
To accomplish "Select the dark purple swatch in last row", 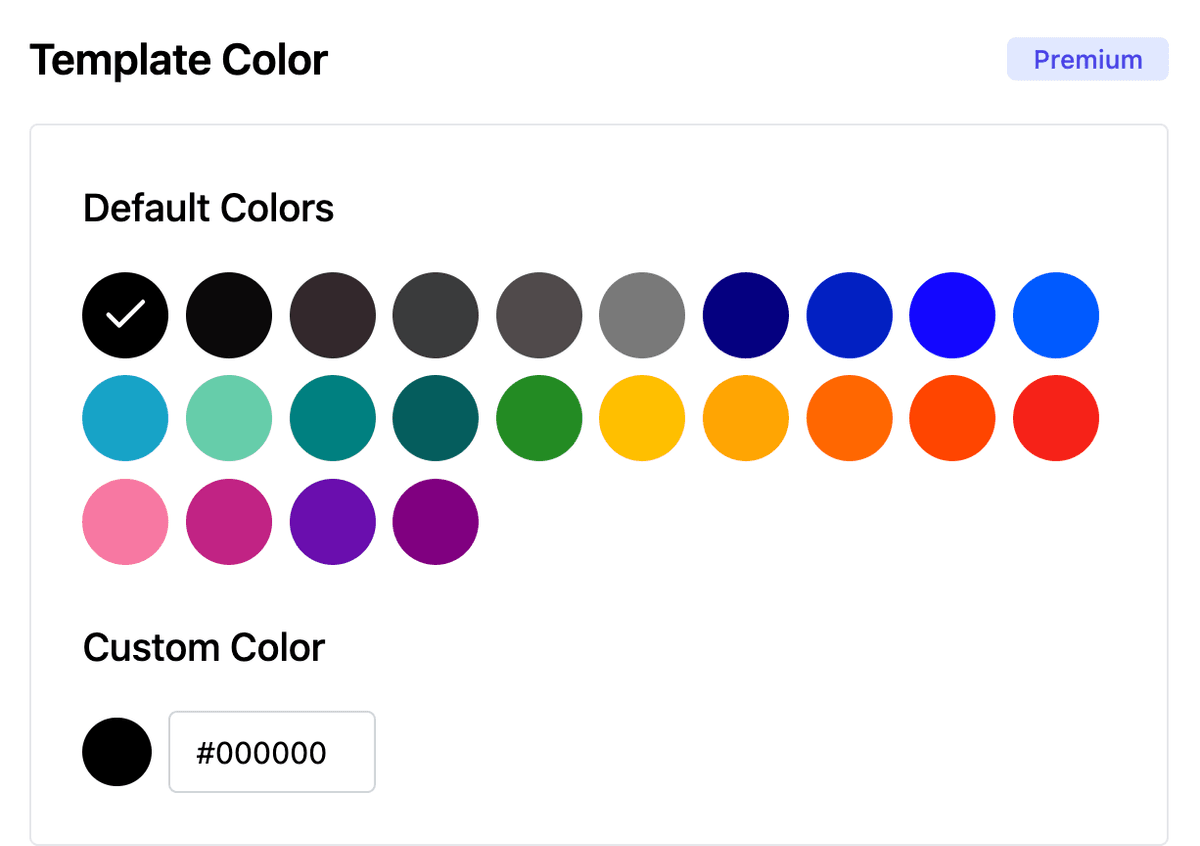I will [435, 522].
